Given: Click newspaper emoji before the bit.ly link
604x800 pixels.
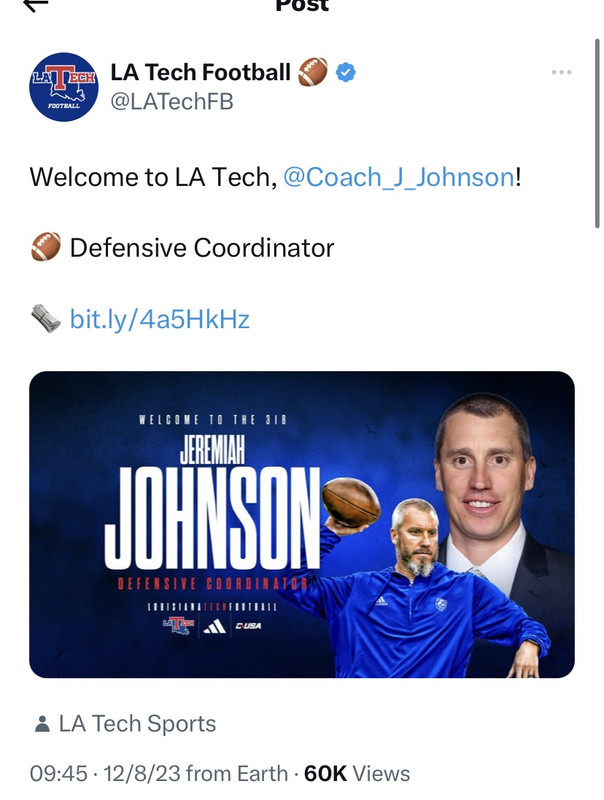Looking at the screenshot, I should pos(46,319).
